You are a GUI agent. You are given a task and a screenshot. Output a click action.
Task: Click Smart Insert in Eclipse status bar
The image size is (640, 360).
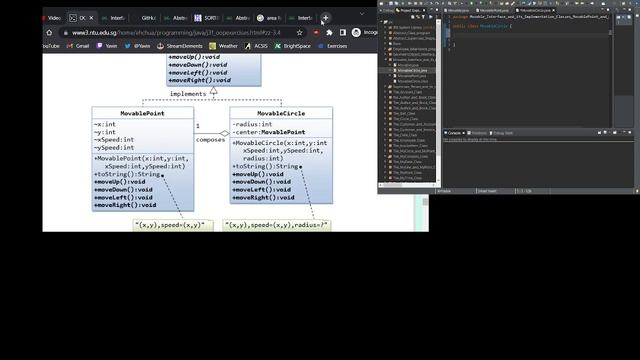tap(487, 191)
